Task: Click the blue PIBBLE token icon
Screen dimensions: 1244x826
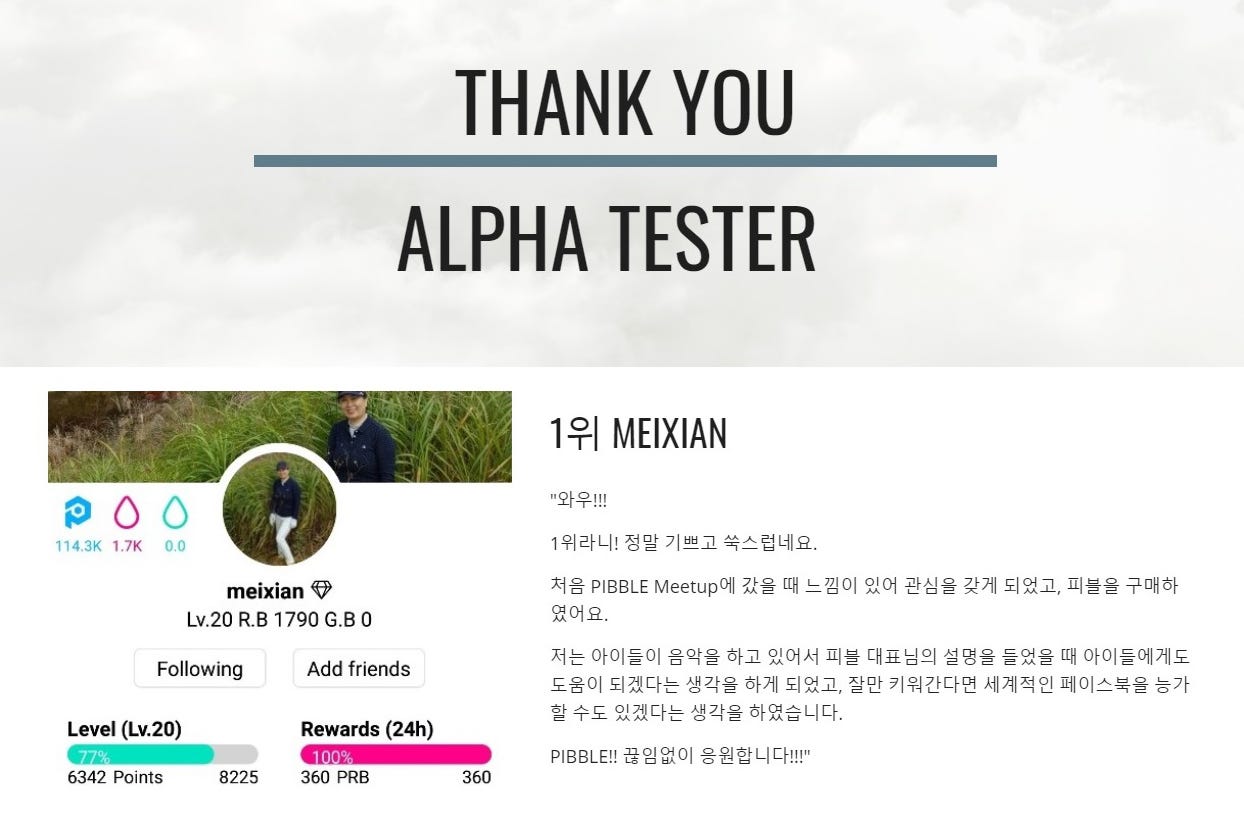Action: 77,513
